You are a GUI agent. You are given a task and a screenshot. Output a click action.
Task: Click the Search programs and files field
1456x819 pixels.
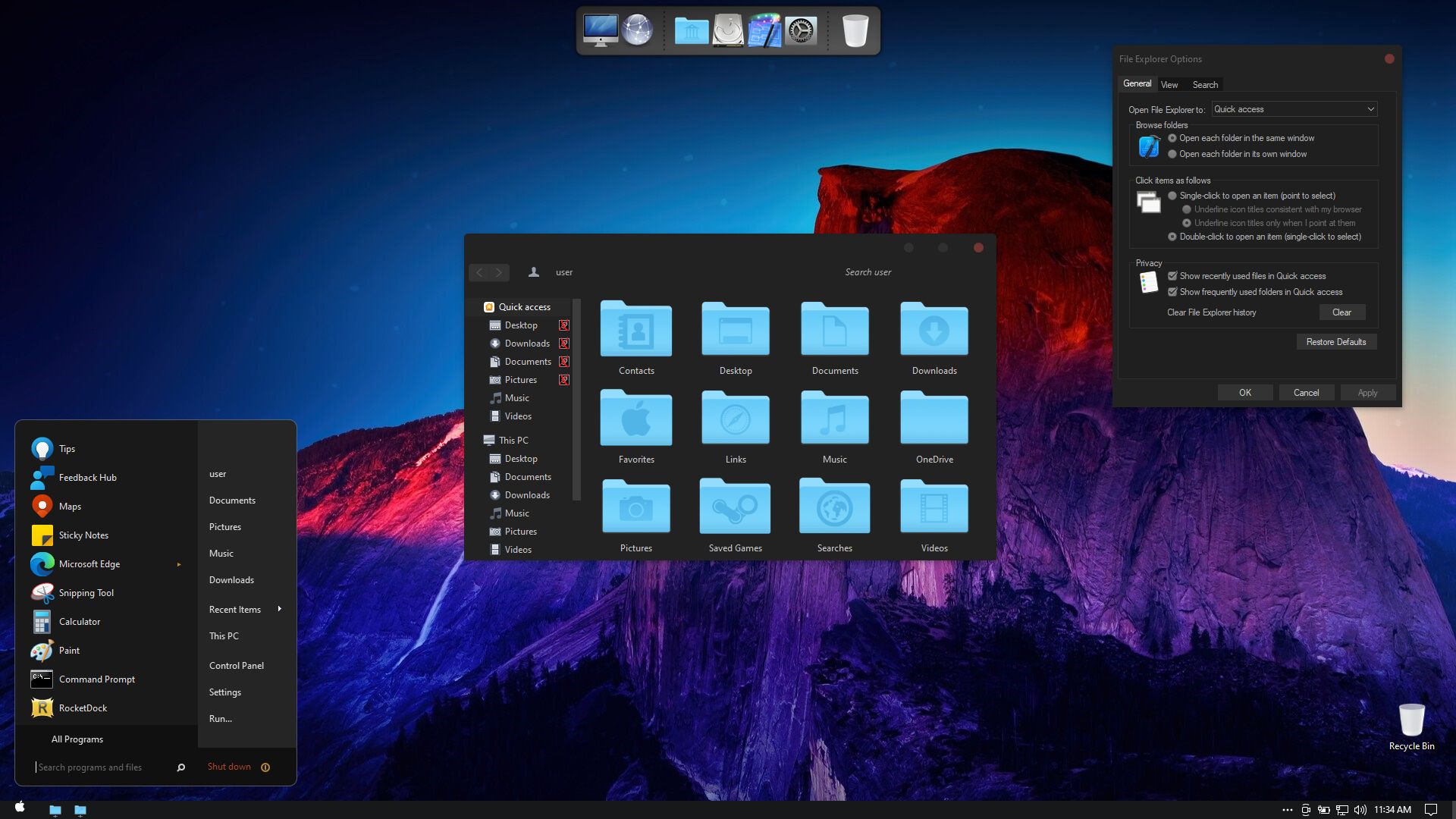pos(102,767)
